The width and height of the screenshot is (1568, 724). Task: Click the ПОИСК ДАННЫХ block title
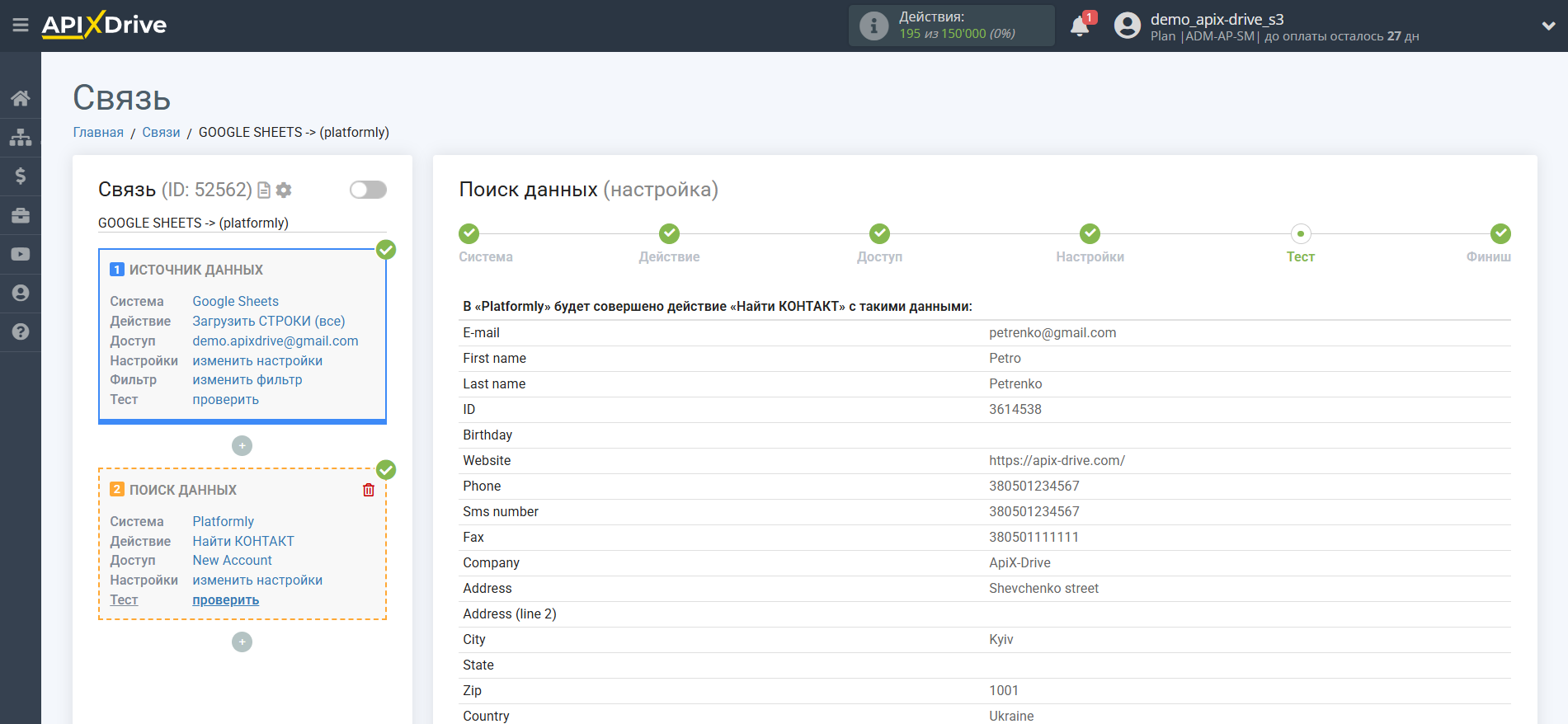[183, 491]
